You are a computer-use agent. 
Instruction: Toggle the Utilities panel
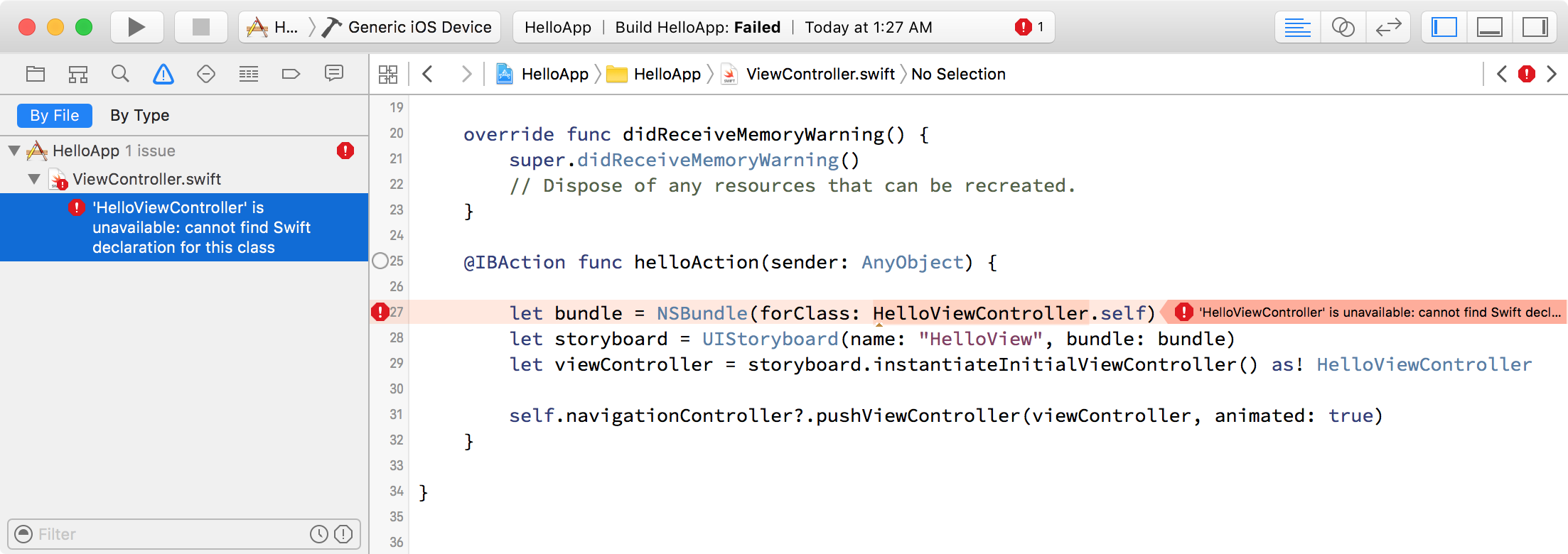(x=1535, y=27)
